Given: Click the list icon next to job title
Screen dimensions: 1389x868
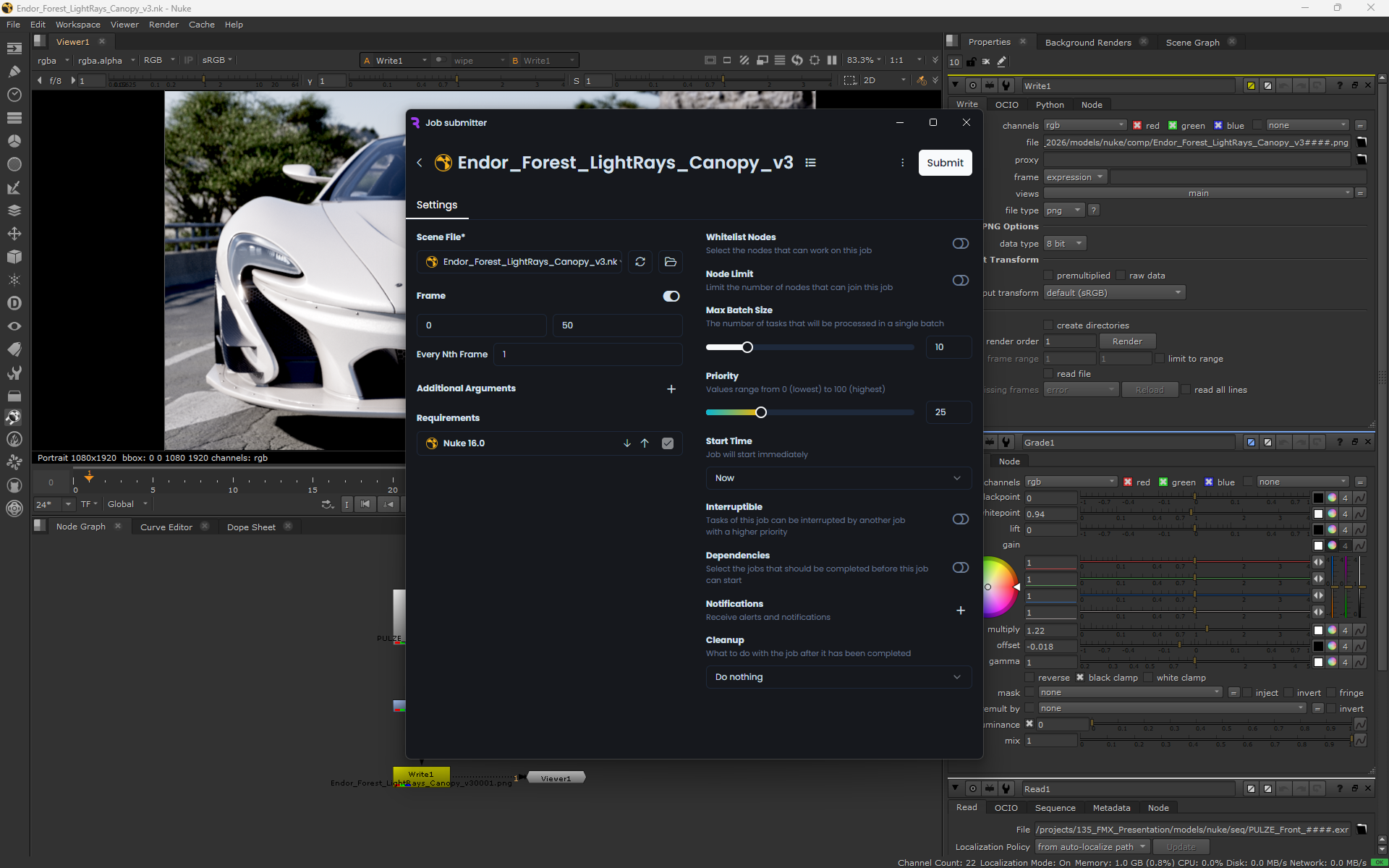Looking at the screenshot, I should coord(810,163).
